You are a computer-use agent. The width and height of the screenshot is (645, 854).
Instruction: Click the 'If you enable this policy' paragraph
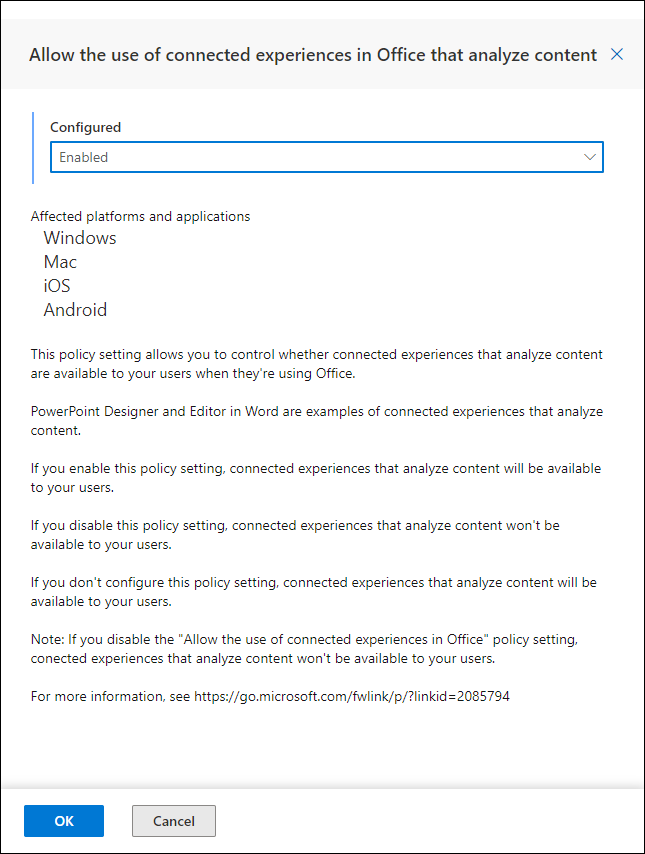click(x=316, y=478)
